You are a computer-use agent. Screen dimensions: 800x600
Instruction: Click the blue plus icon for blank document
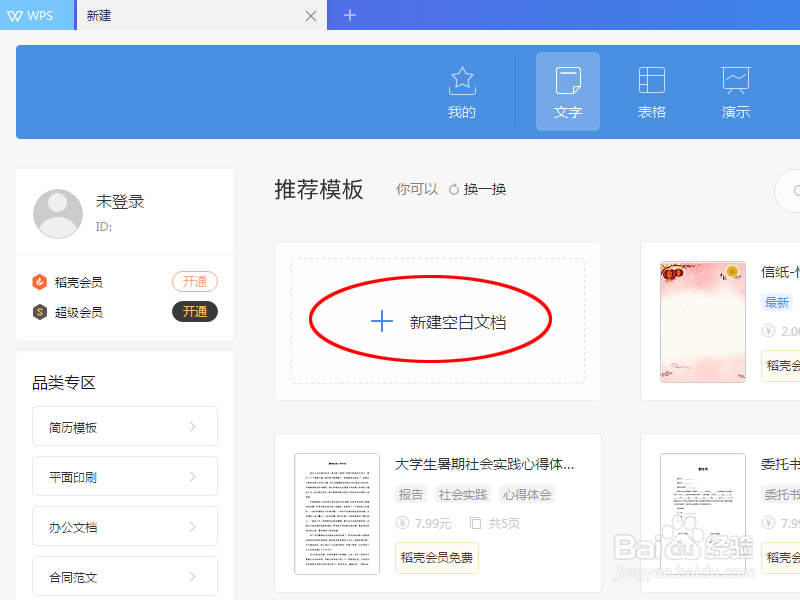click(382, 321)
